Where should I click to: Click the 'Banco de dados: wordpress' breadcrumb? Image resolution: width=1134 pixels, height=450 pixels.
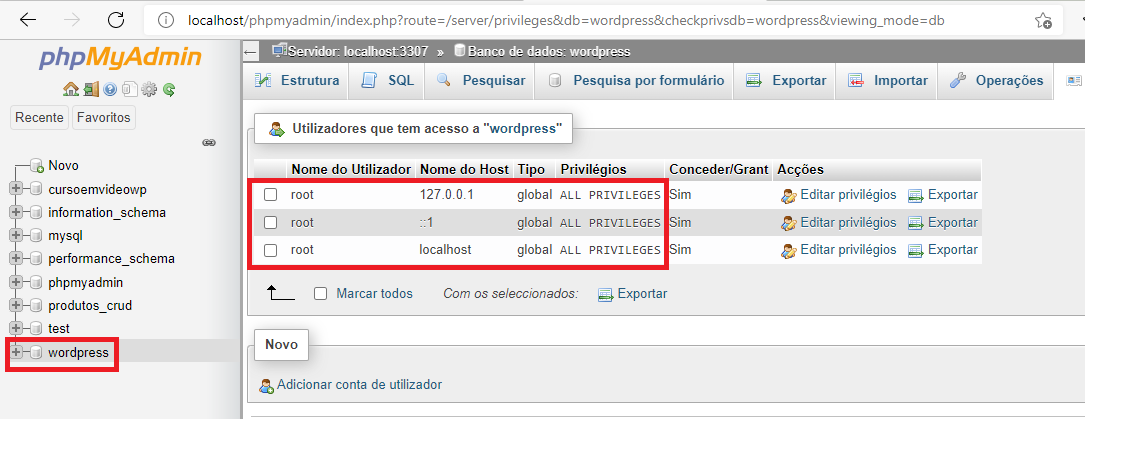pos(549,51)
